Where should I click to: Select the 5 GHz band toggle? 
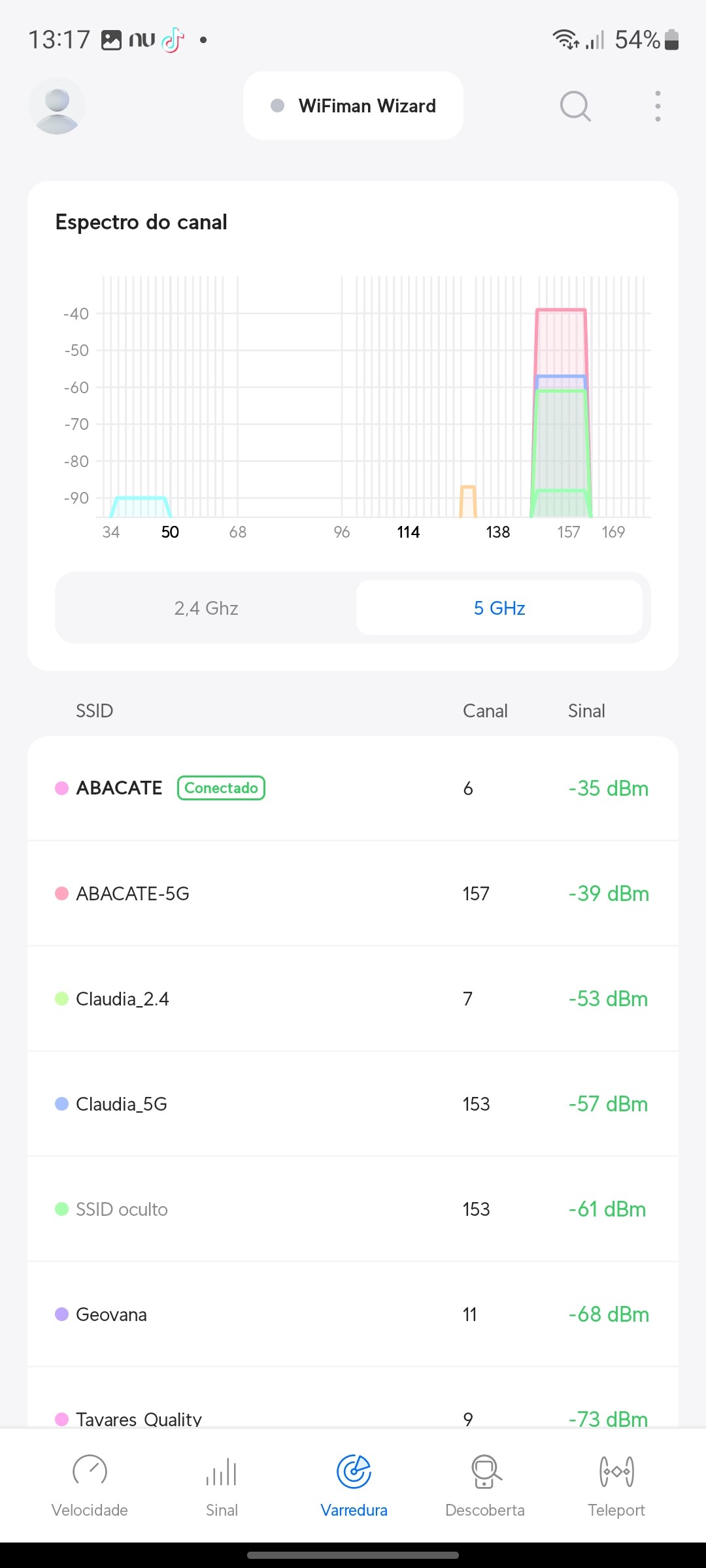coord(499,608)
